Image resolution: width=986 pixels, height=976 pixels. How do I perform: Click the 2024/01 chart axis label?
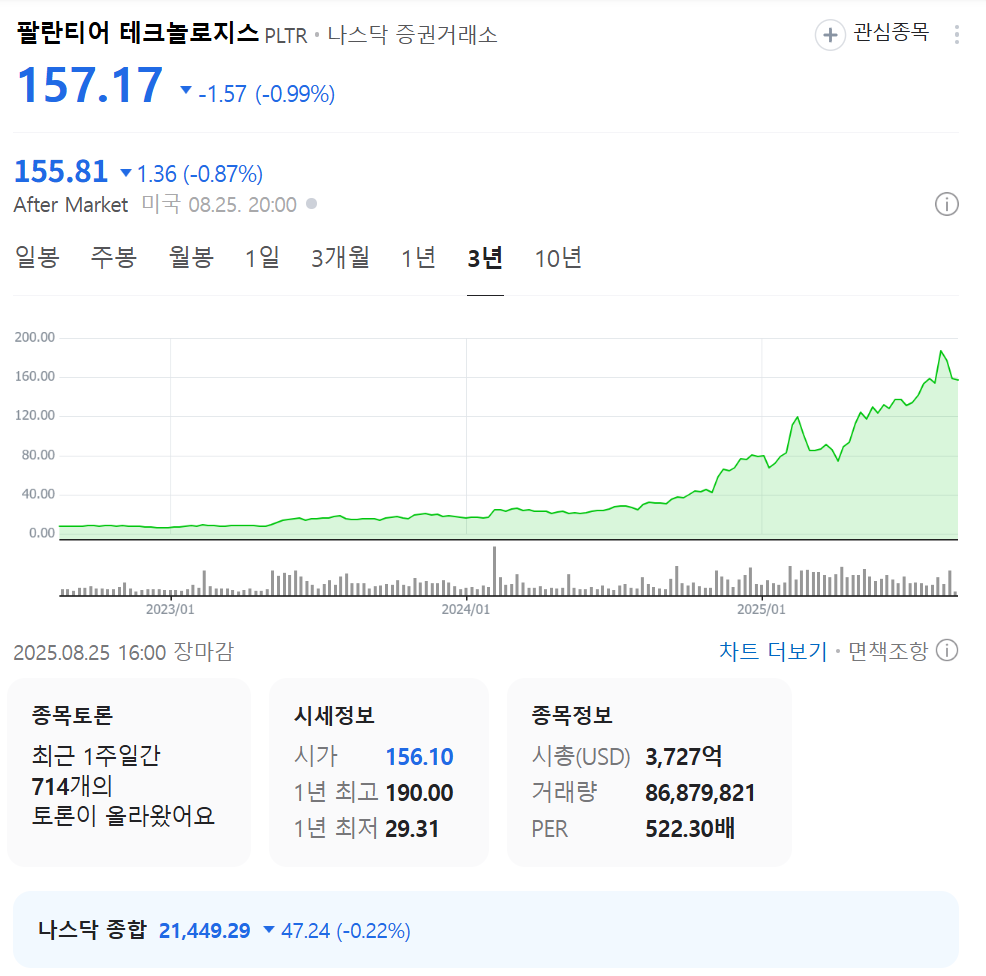pyautogui.click(x=465, y=609)
